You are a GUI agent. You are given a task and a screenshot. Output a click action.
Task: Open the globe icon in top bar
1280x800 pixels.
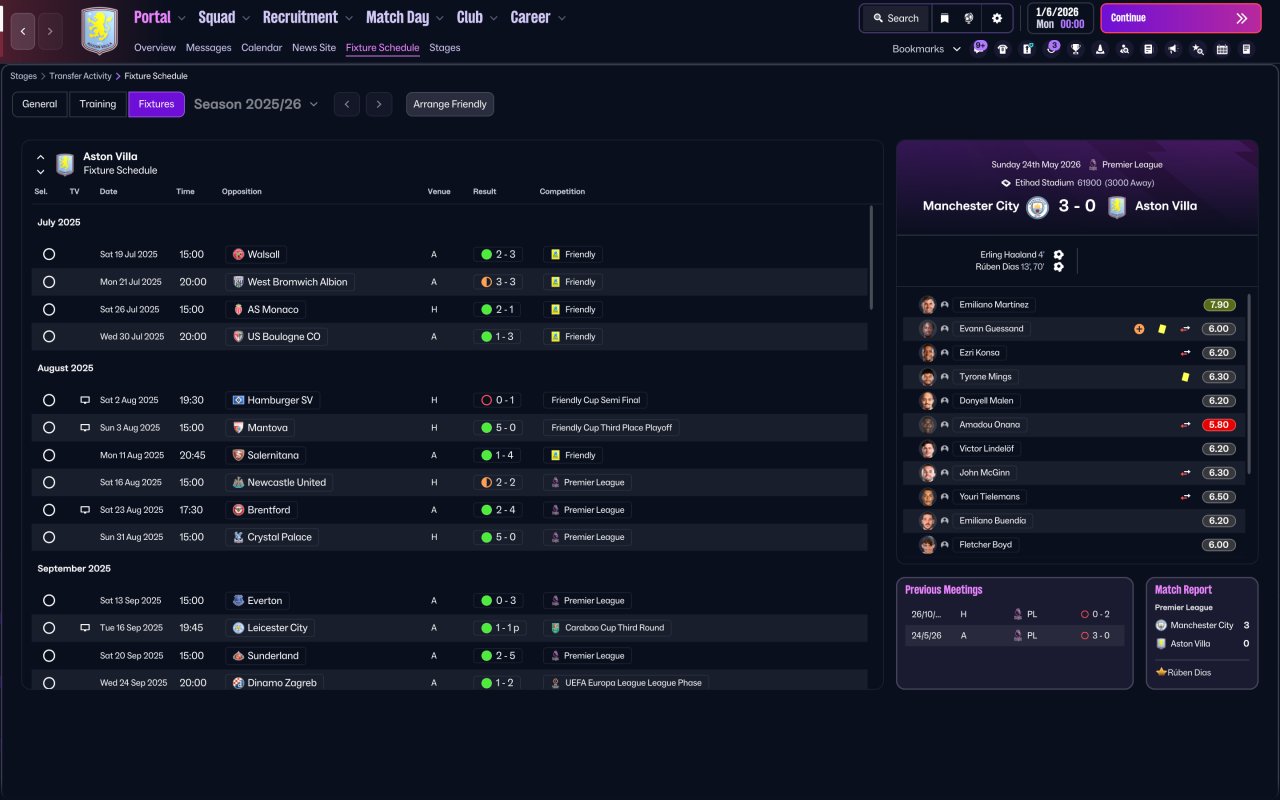pyautogui.click(x=969, y=18)
